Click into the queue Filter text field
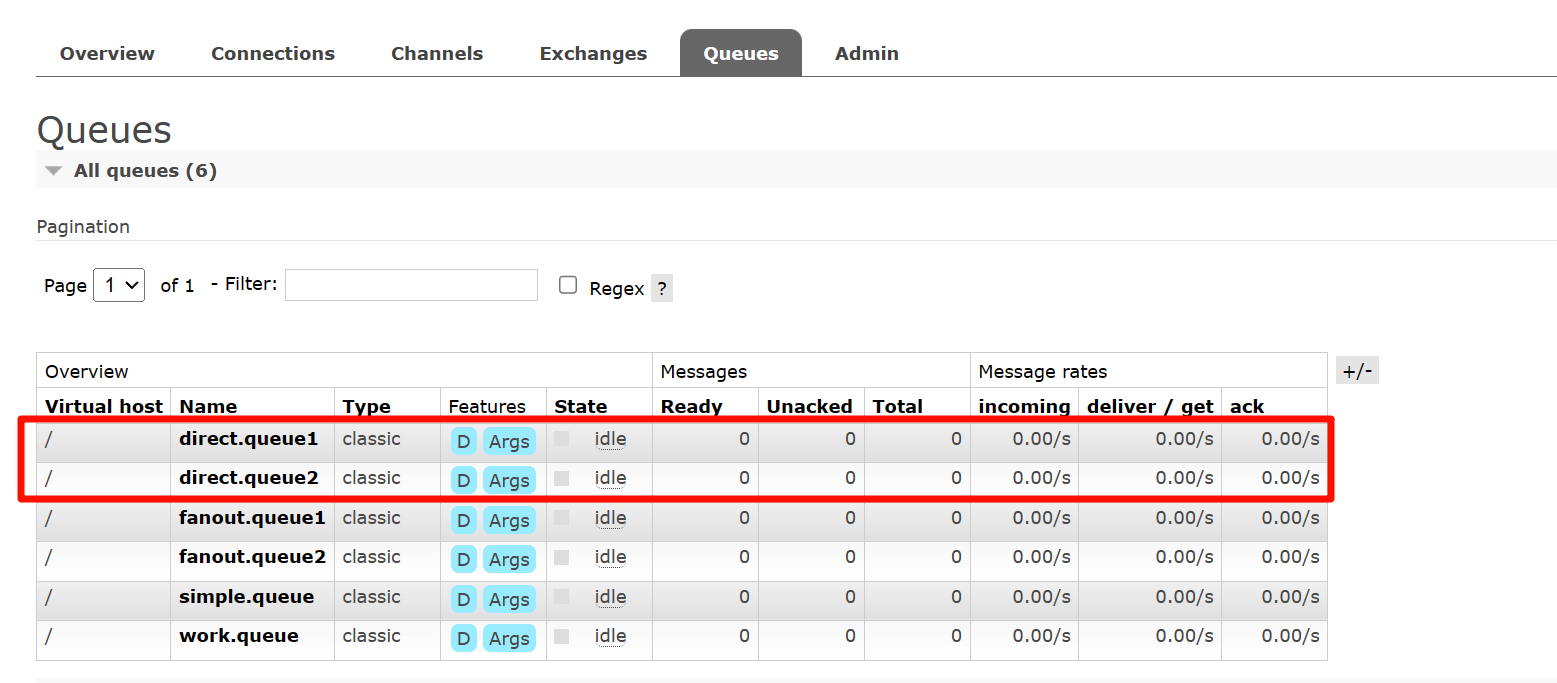 click(x=411, y=285)
